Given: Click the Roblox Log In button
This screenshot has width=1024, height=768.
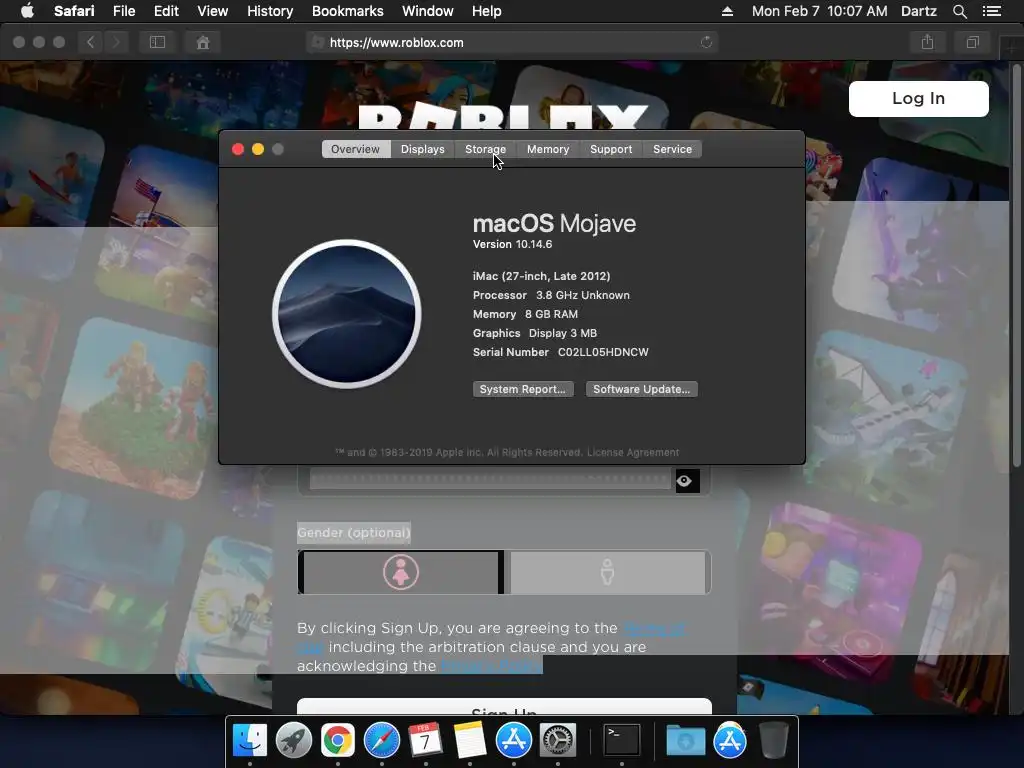Looking at the screenshot, I should tap(918, 99).
